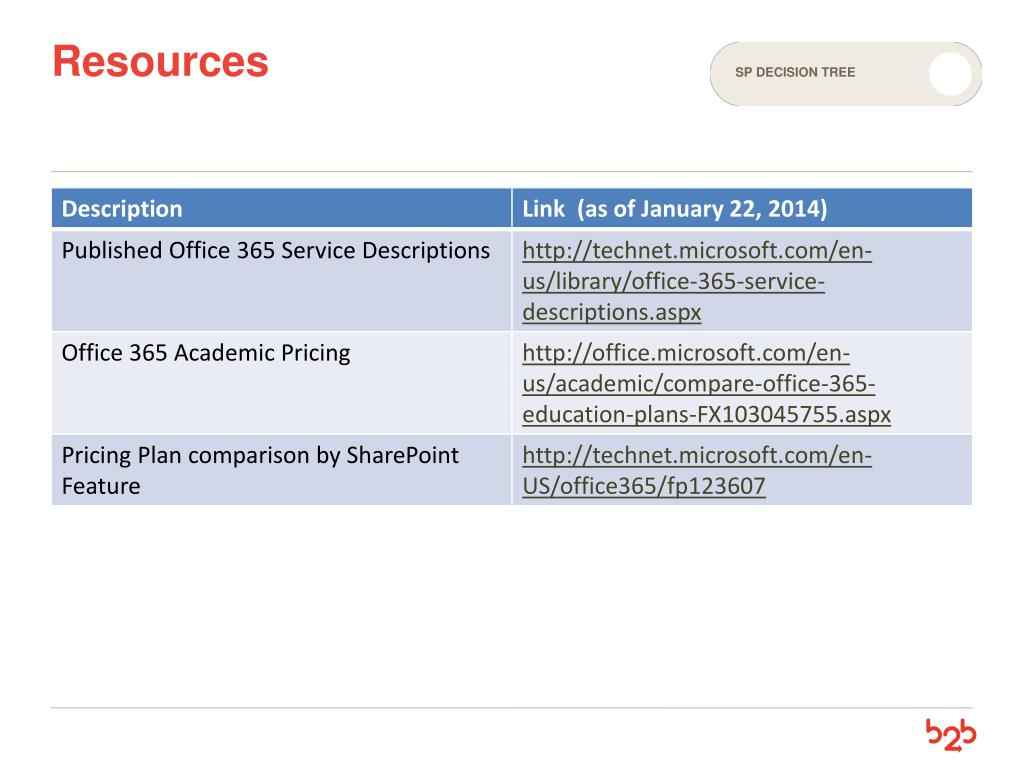This screenshot has height=768, width=1024.
Task: Click the red "Resources" slide title
Action: (160, 62)
